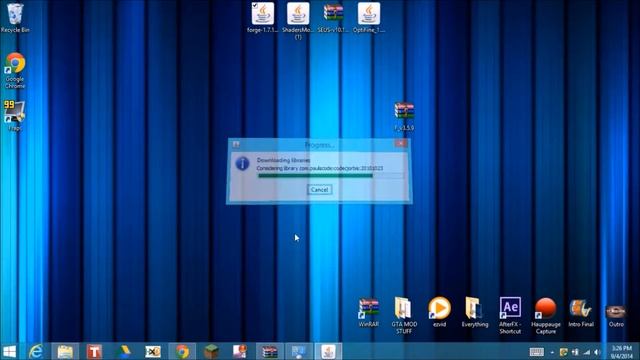The height and width of the screenshot is (360, 640).
Task: Open the taskbar icon right of Google Drive
Action: point(153,351)
